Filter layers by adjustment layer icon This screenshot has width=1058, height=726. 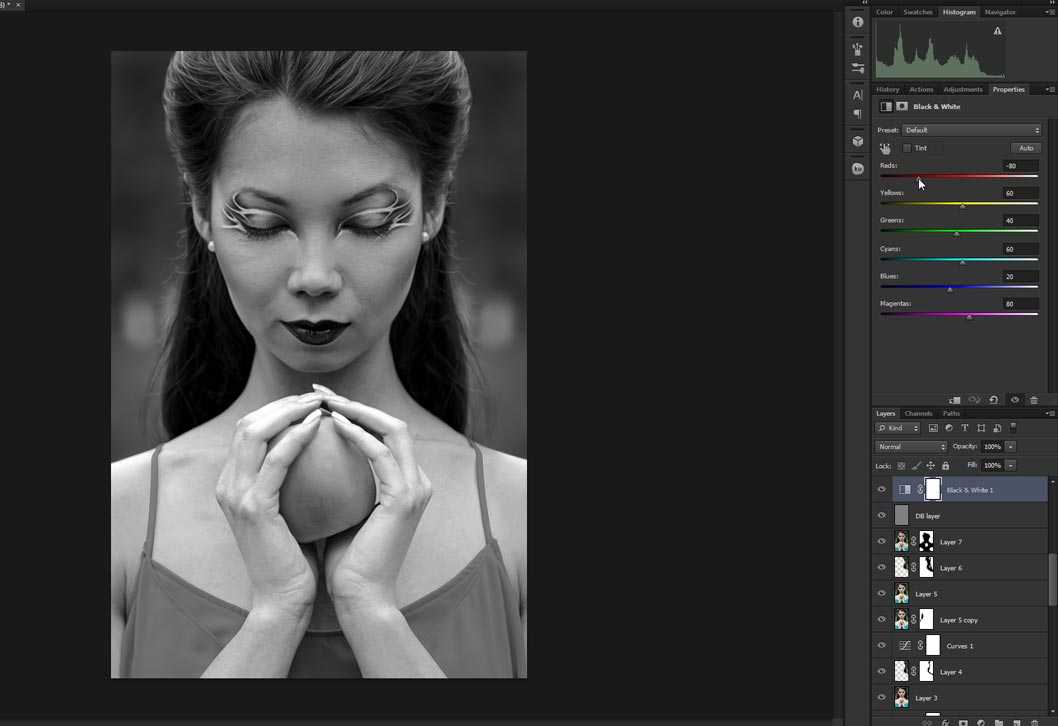[x=949, y=428]
